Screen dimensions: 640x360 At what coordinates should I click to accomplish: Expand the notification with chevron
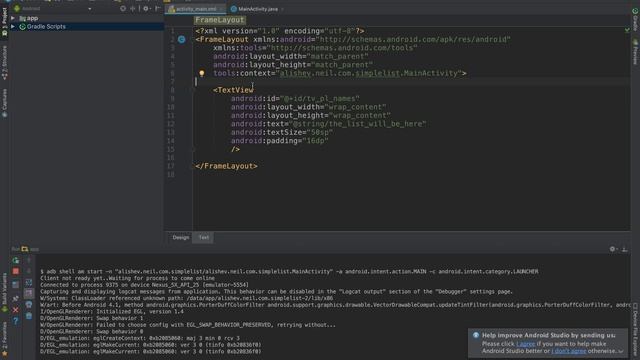pos(621,351)
